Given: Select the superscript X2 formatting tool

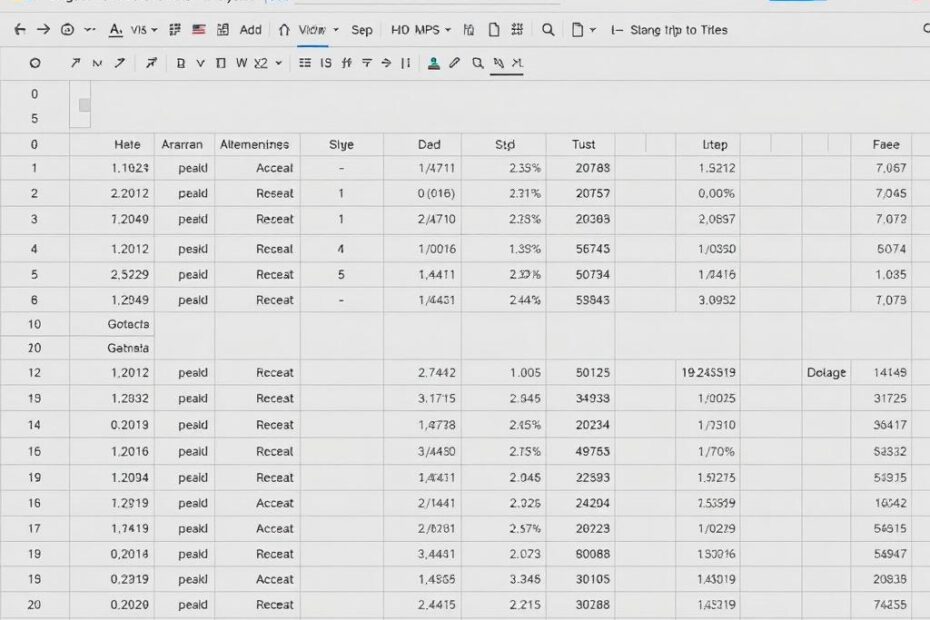Looking at the screenshot, I should pos(260,62).
